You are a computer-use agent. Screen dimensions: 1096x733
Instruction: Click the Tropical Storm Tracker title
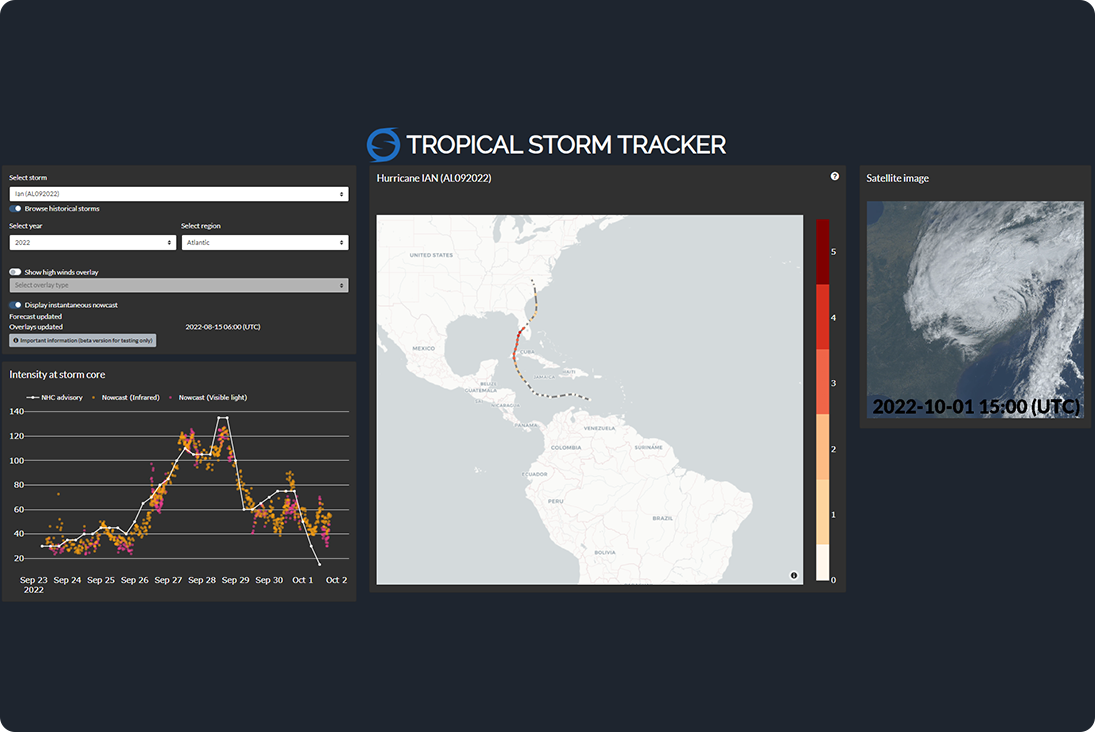click(x=566, y=145)
